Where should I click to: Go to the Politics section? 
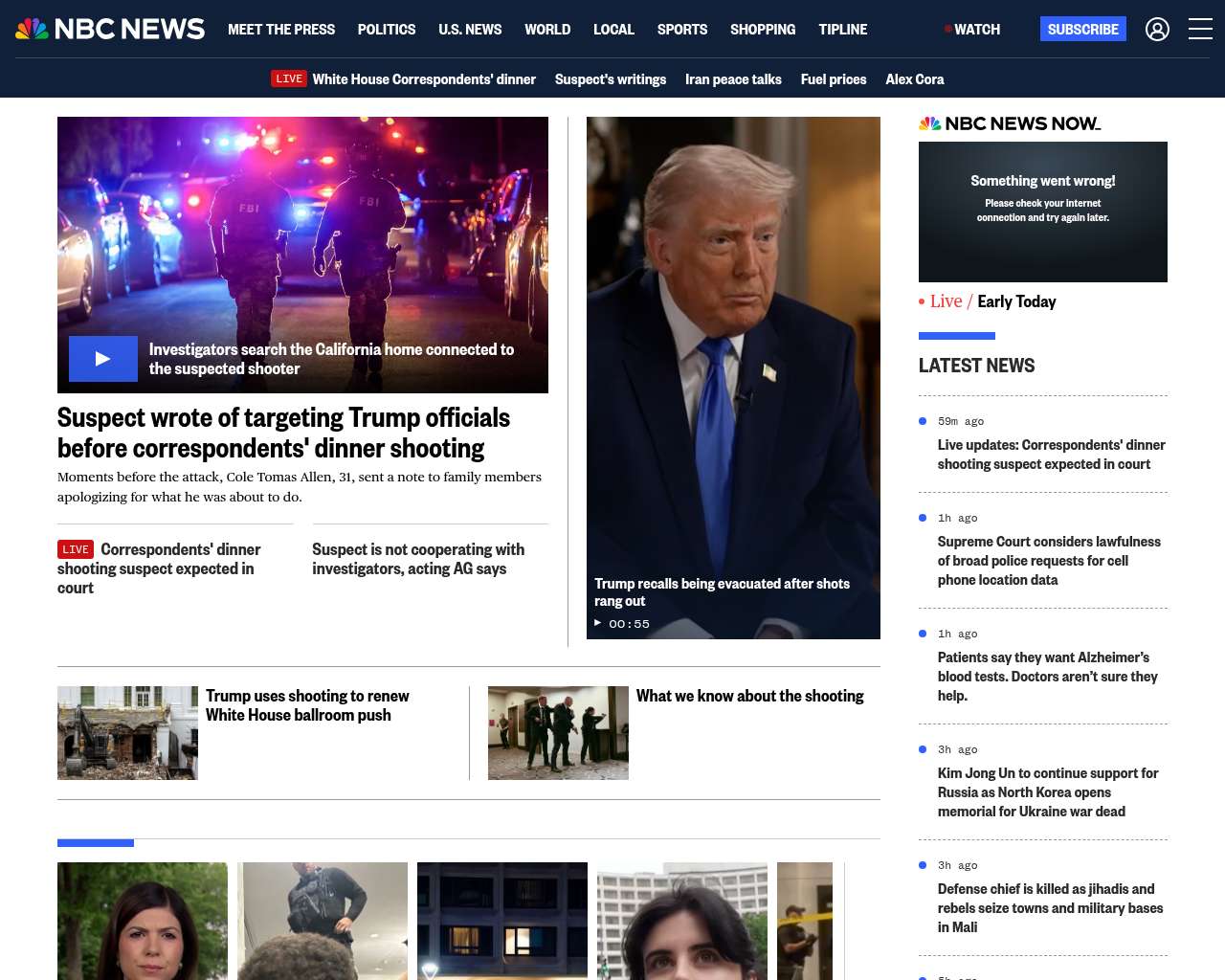(387, 30)
